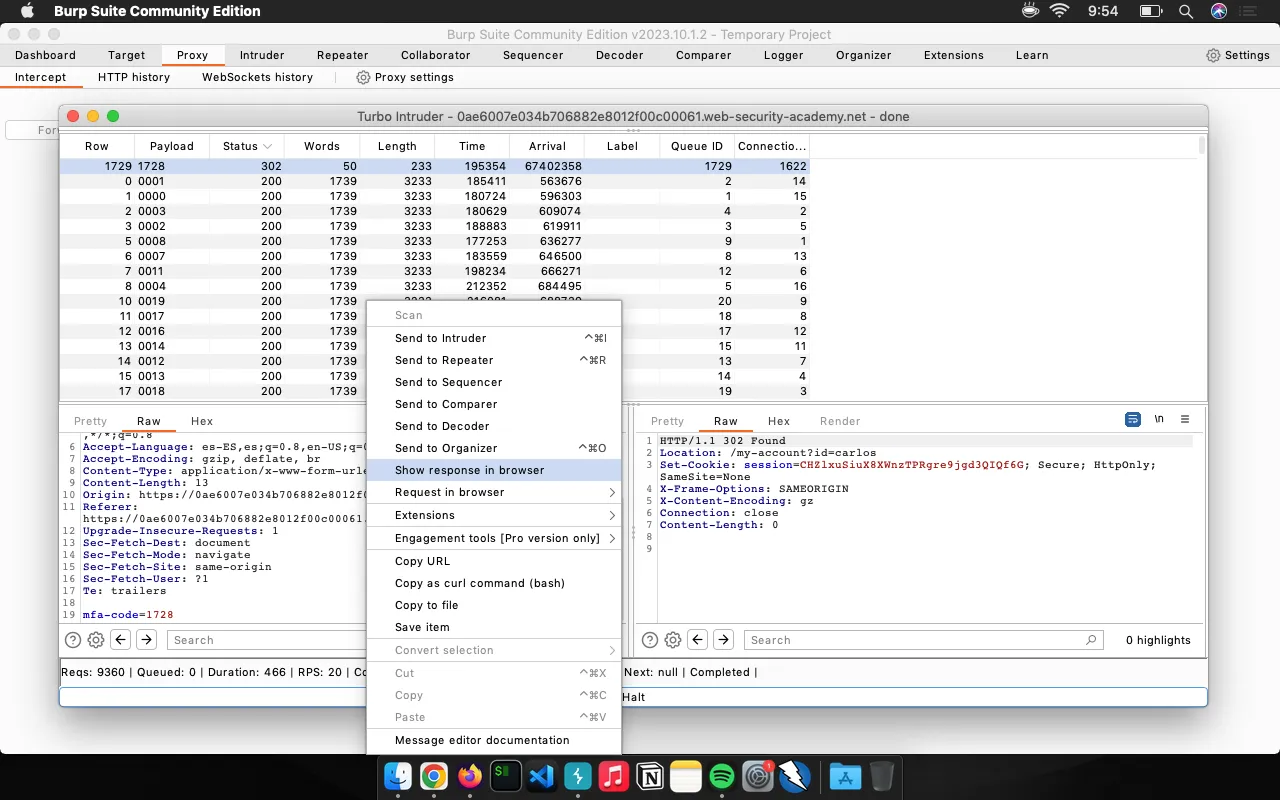
Task: Toggle line wrap icon in response panel
Action: pos(1133,420)
